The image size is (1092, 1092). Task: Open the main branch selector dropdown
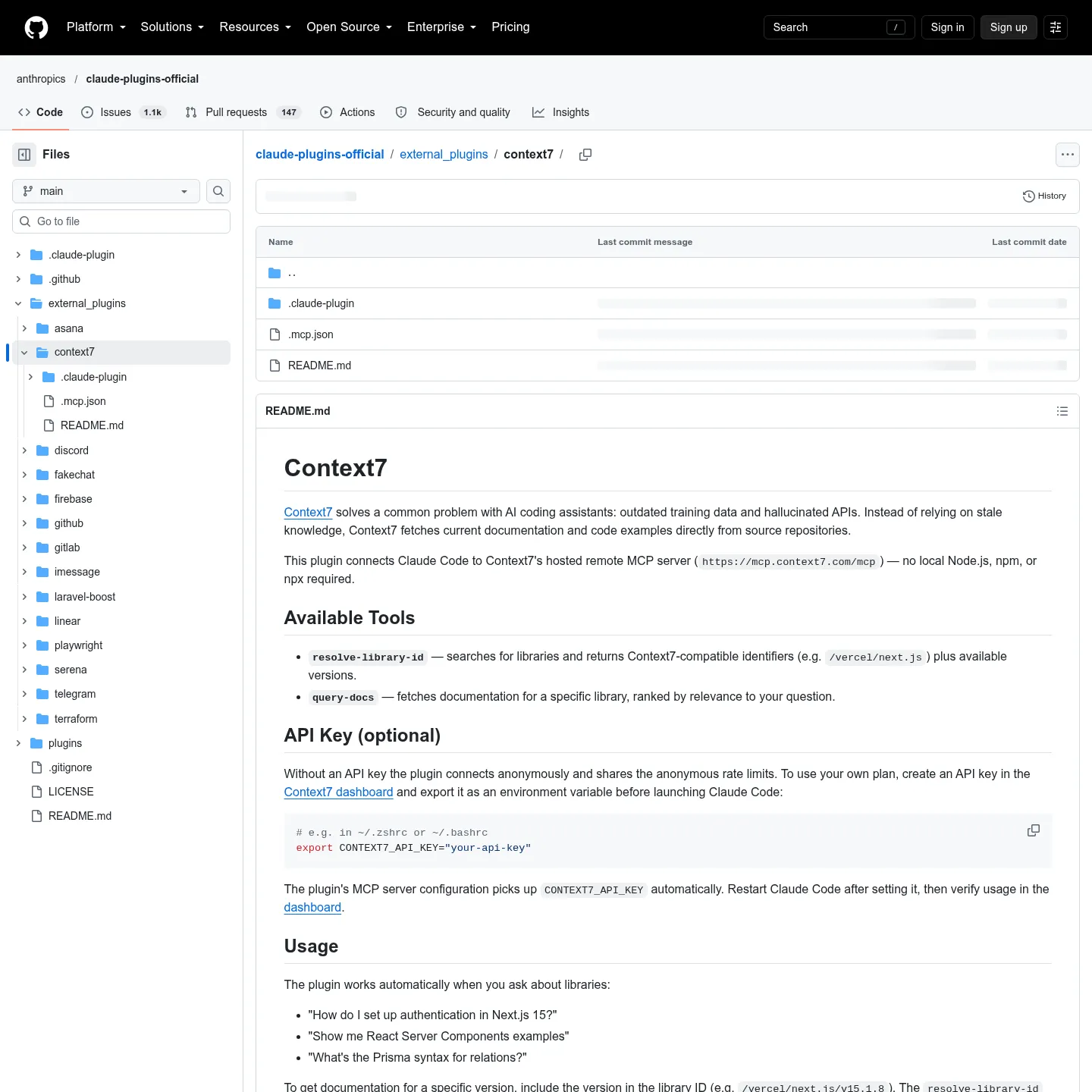106,191
